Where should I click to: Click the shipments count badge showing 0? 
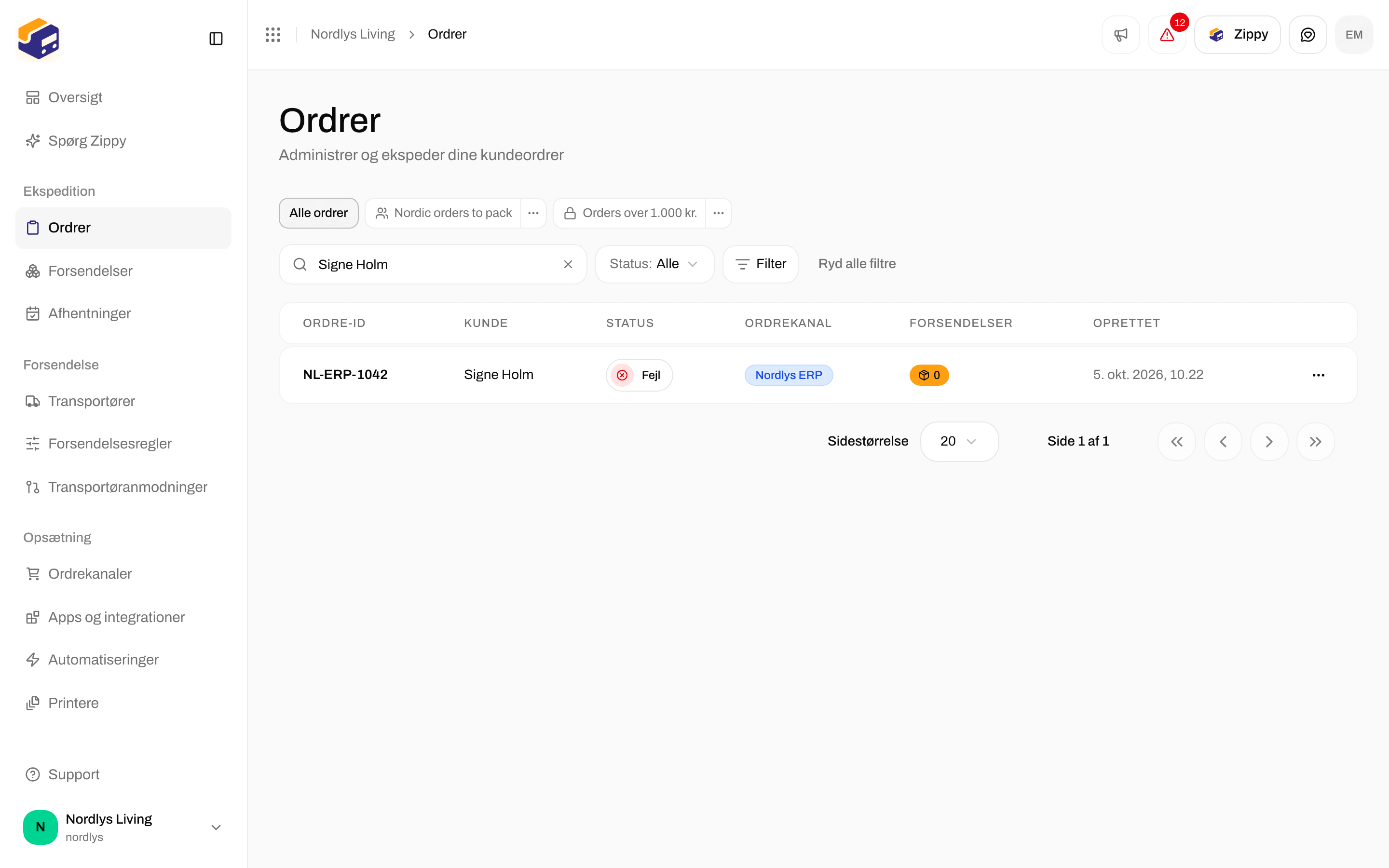pyautogui.click(x=929, y=375)
